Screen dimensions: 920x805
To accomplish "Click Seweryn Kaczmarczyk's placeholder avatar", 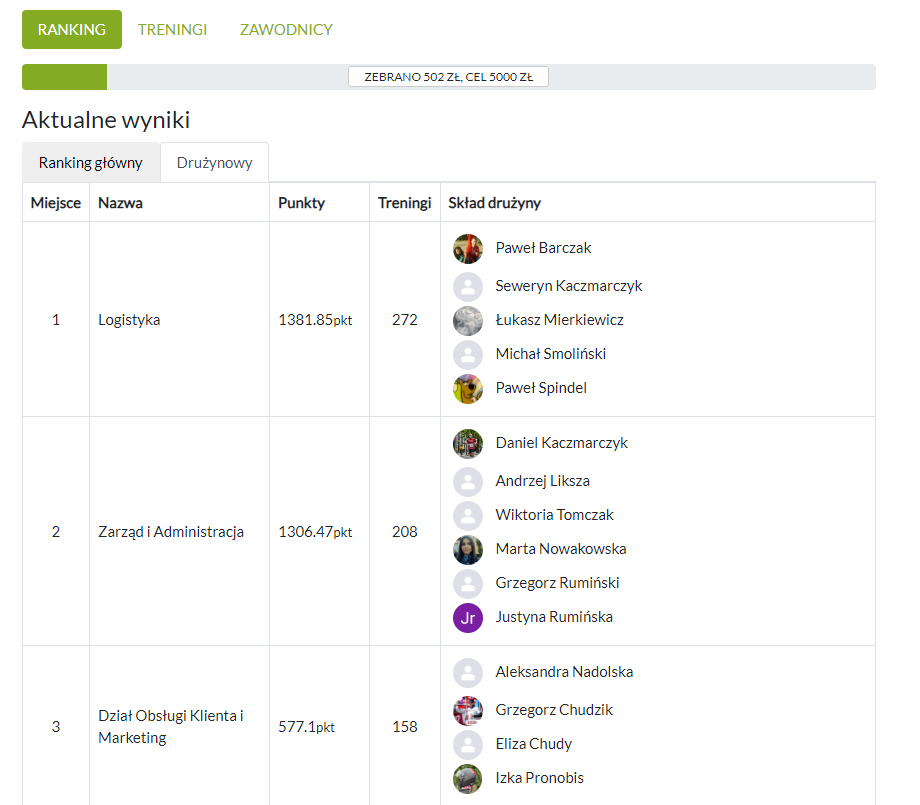I will pyautogui.click(x=468, y=287).
